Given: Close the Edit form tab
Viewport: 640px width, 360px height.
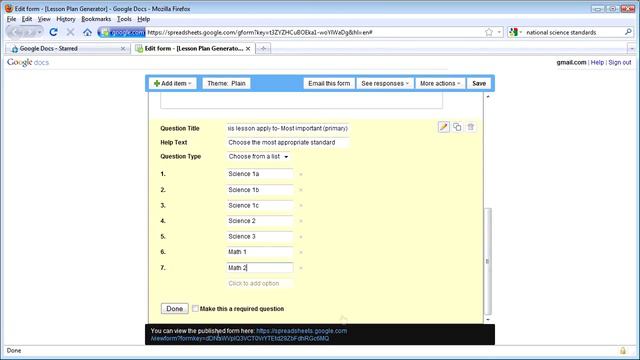Looking at the screenshot, I should click(248, 49).
